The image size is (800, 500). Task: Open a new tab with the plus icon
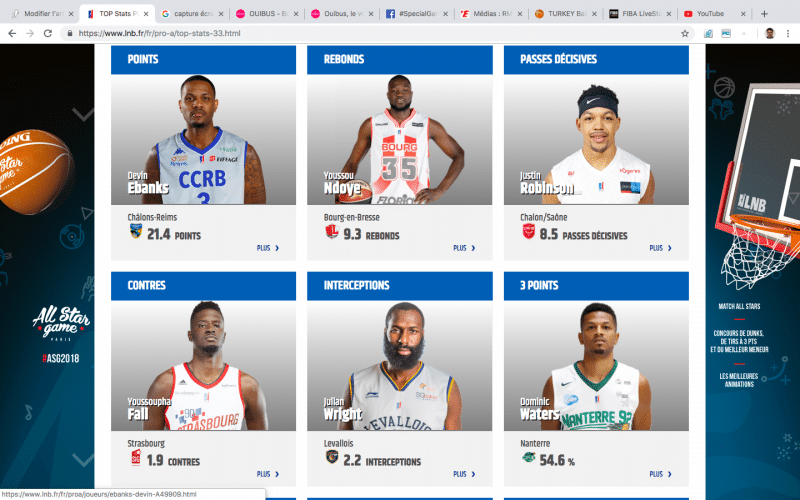[x=764, y=14]
